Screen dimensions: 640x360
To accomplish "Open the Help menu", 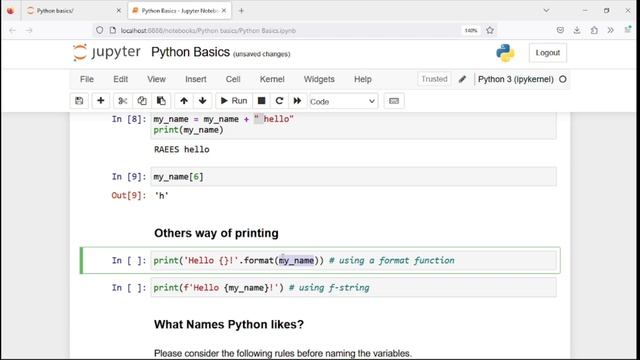I will click(362, 79).
